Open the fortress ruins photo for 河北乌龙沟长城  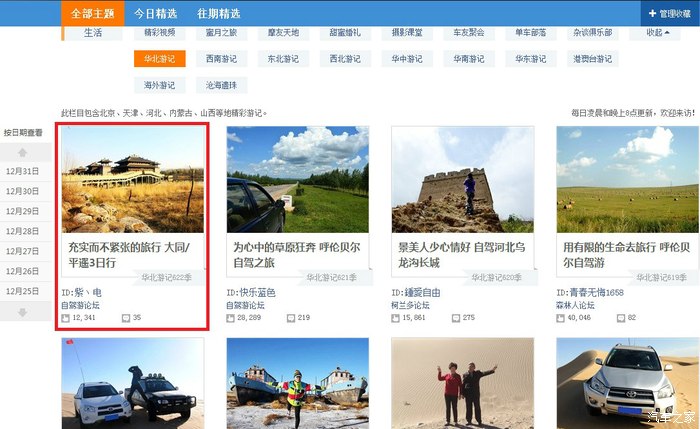click(x=462, y=180)
